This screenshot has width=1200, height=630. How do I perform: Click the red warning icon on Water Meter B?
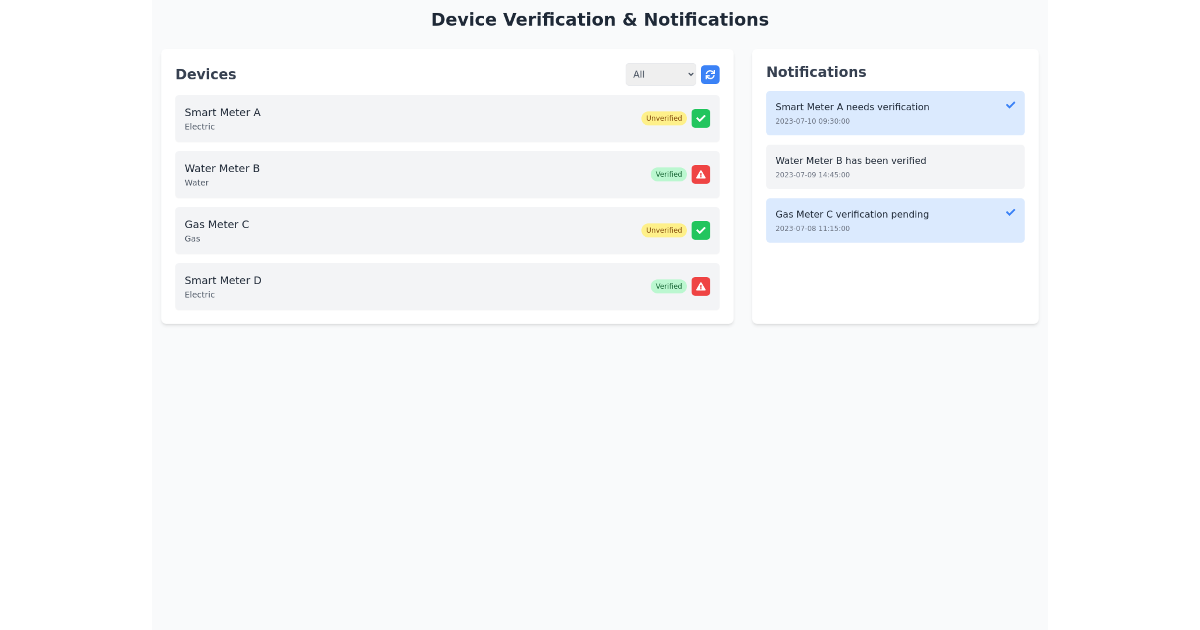pyautogui.click(x=700, y=174)
